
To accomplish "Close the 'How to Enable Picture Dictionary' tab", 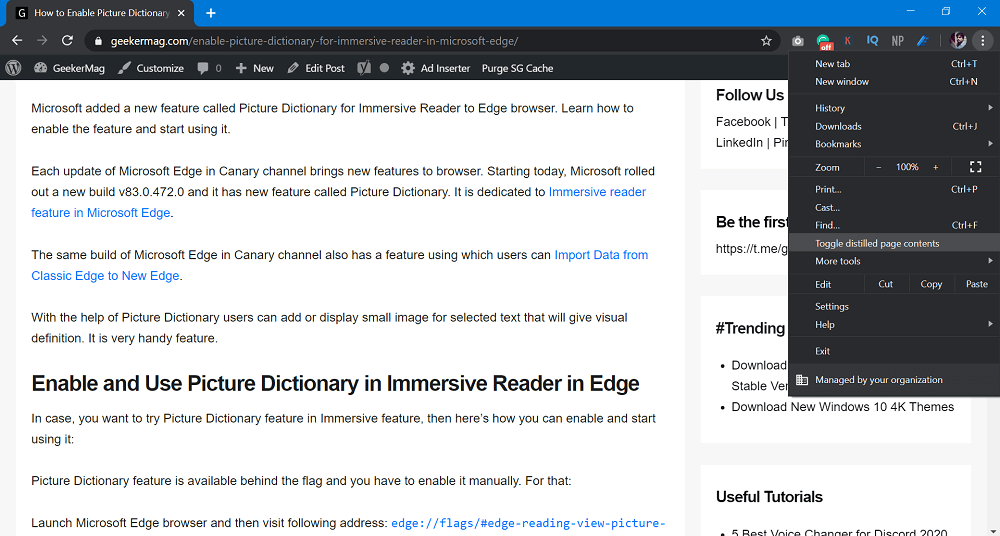I will click(x=182, y=13).
